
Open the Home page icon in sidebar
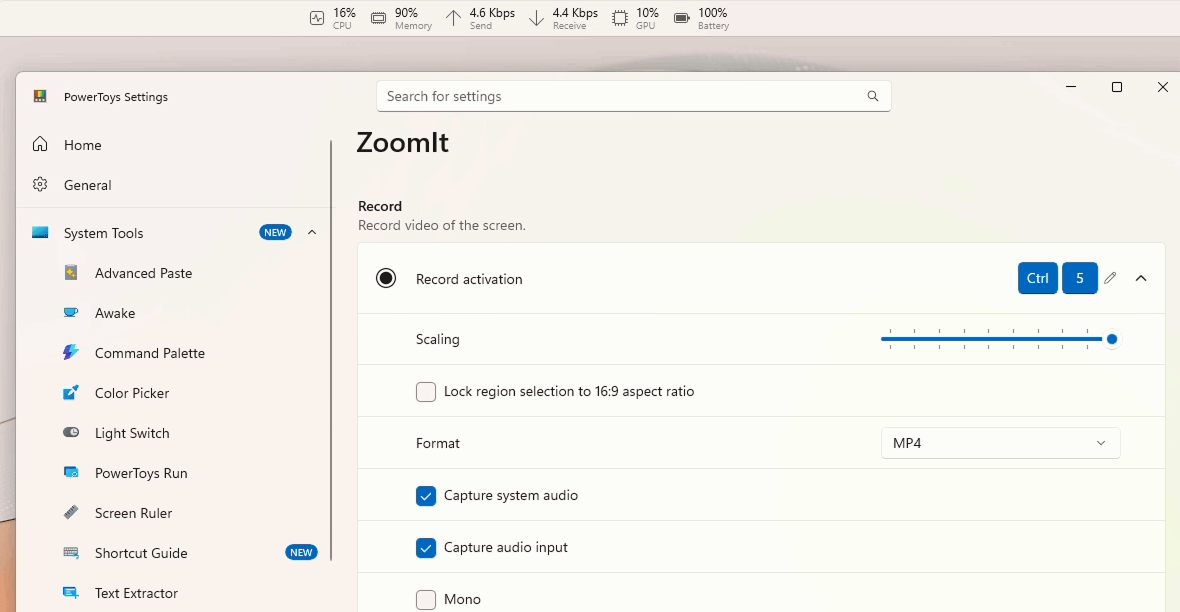[x=40, y=145]
